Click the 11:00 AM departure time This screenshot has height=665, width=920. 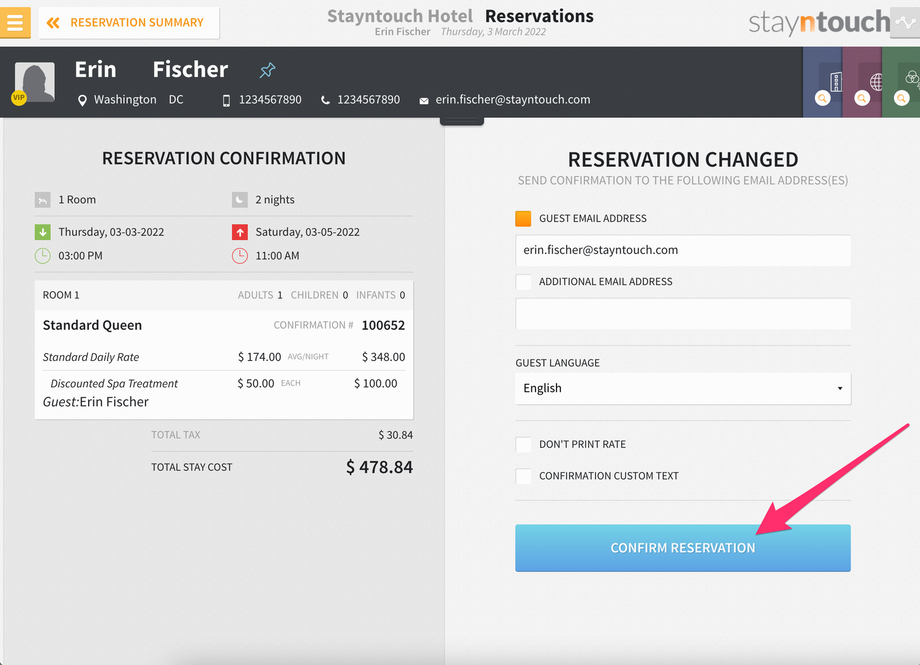pyautogui.click(x=278, y=256)
